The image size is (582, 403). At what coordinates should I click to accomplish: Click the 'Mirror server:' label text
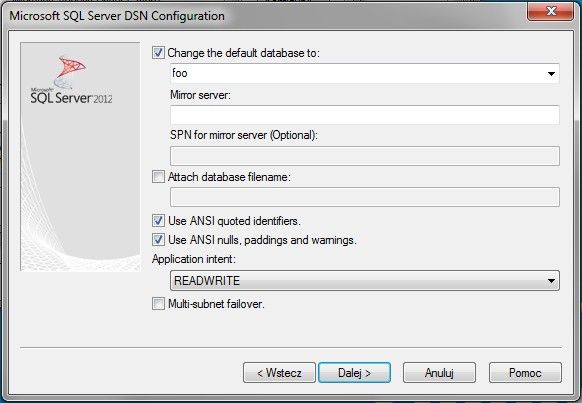coord(200,95)
